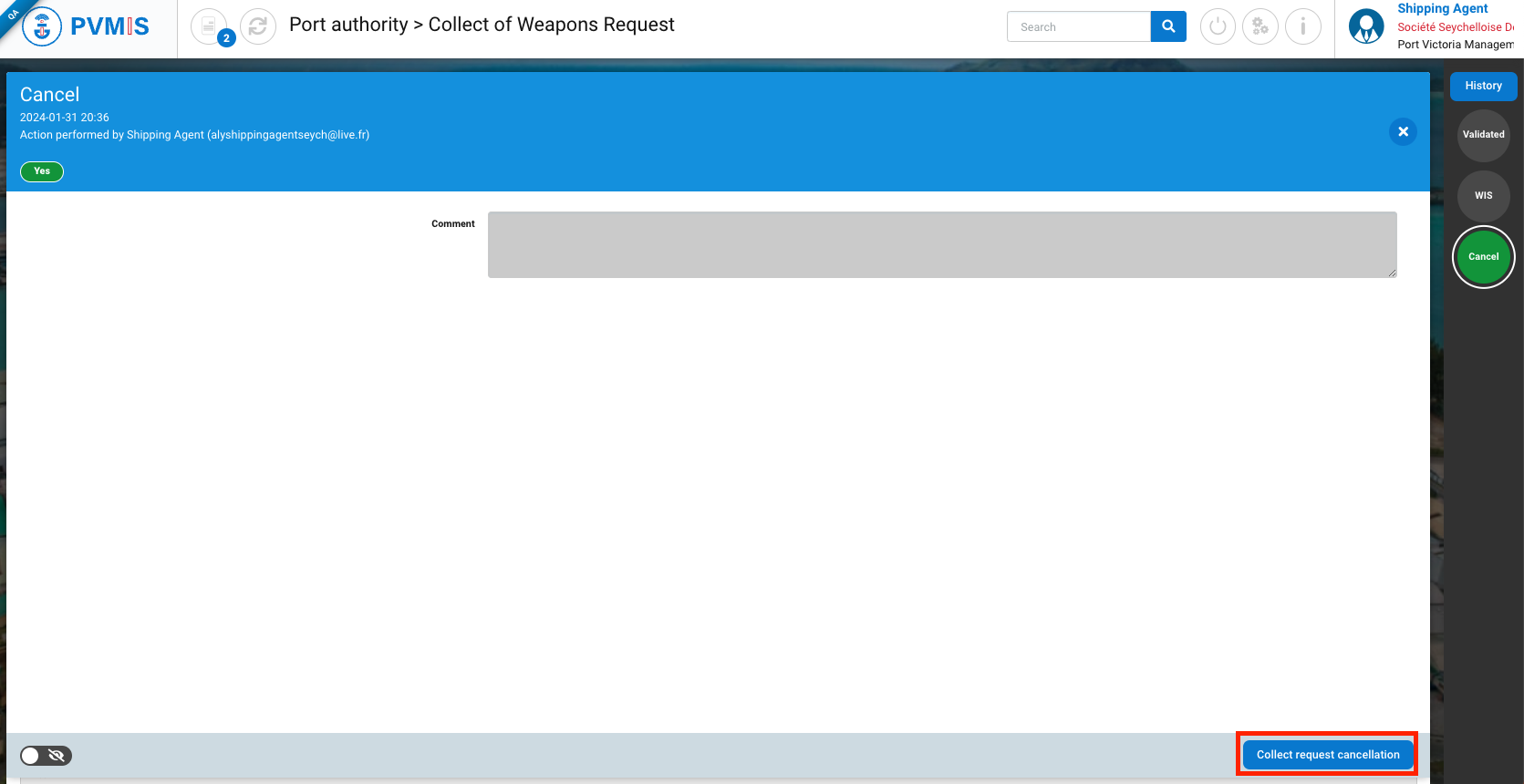Open the settings gears icon
The image size is (1524, 784).
point(1260,26)
